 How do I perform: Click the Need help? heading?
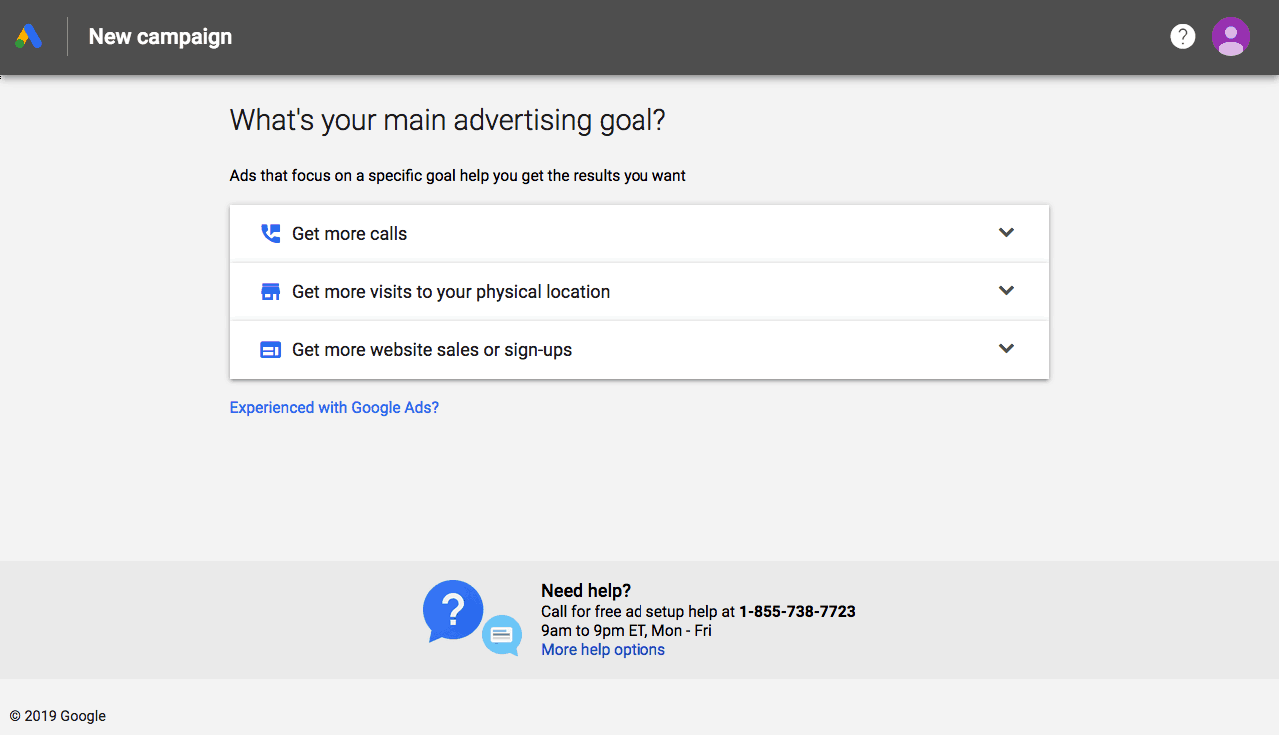pos(586,591)
